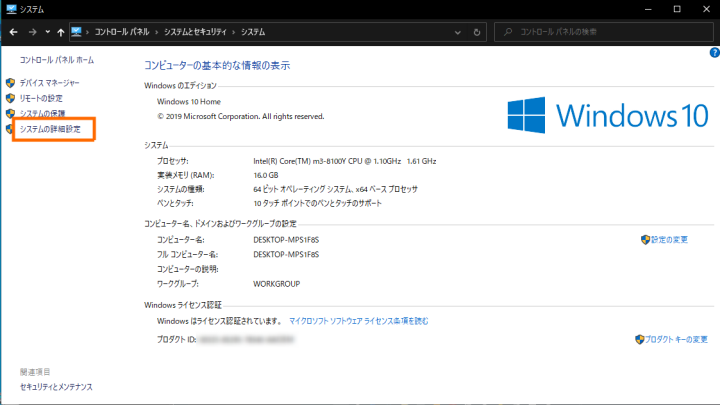Click the forward navigation arrow
Viewport: 720px width, 405px height.
[32, 32]
